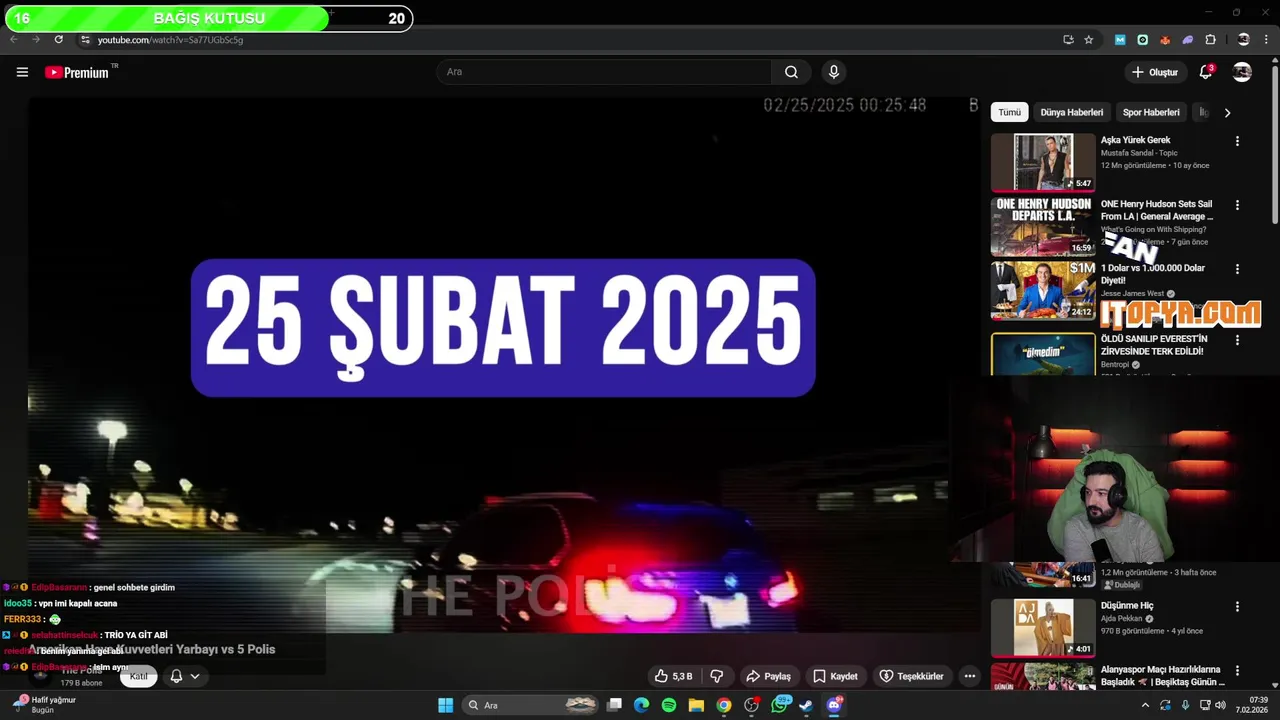Open the YouTube account avatar menu
1280x720 pixels.
(x=1242, y=72)
